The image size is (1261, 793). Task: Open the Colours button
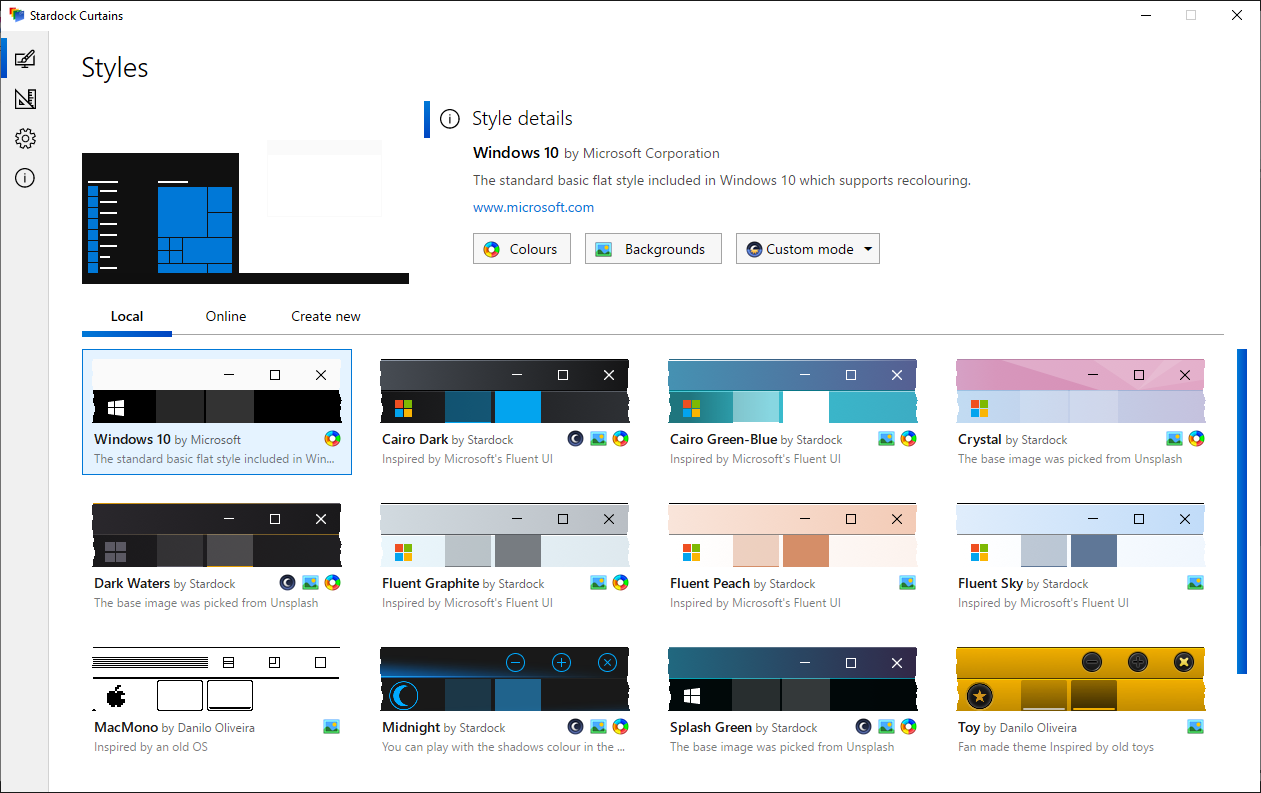tap(522, 249)
